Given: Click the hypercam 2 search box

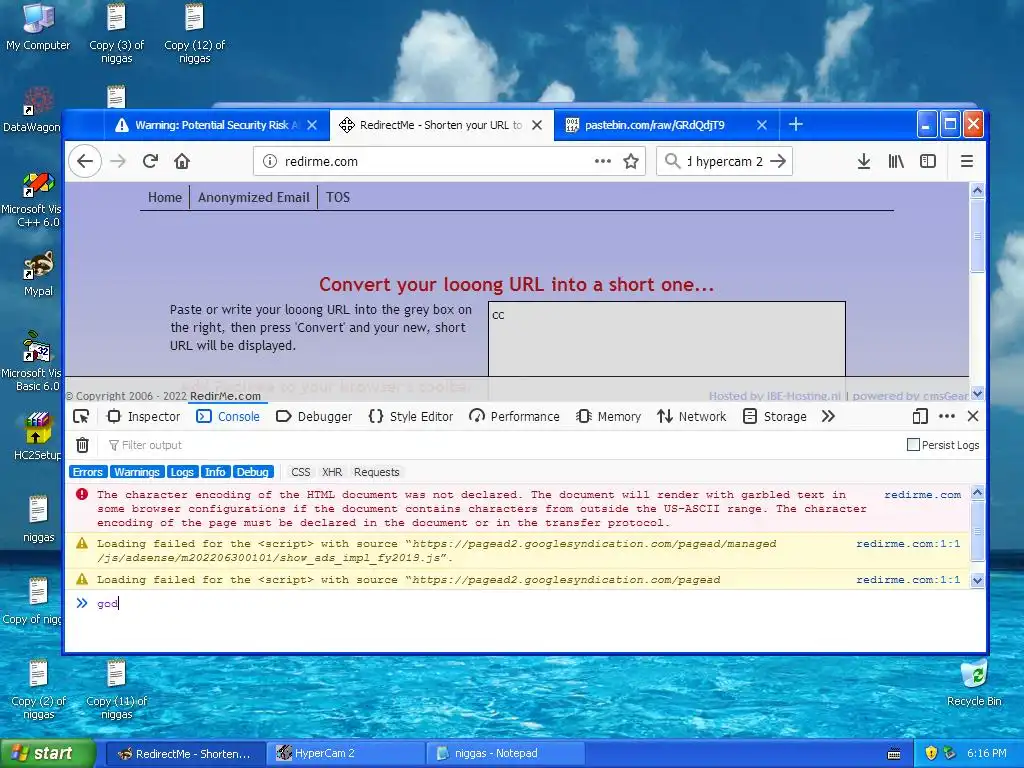Looking at the screenshot, I should 725,161.
